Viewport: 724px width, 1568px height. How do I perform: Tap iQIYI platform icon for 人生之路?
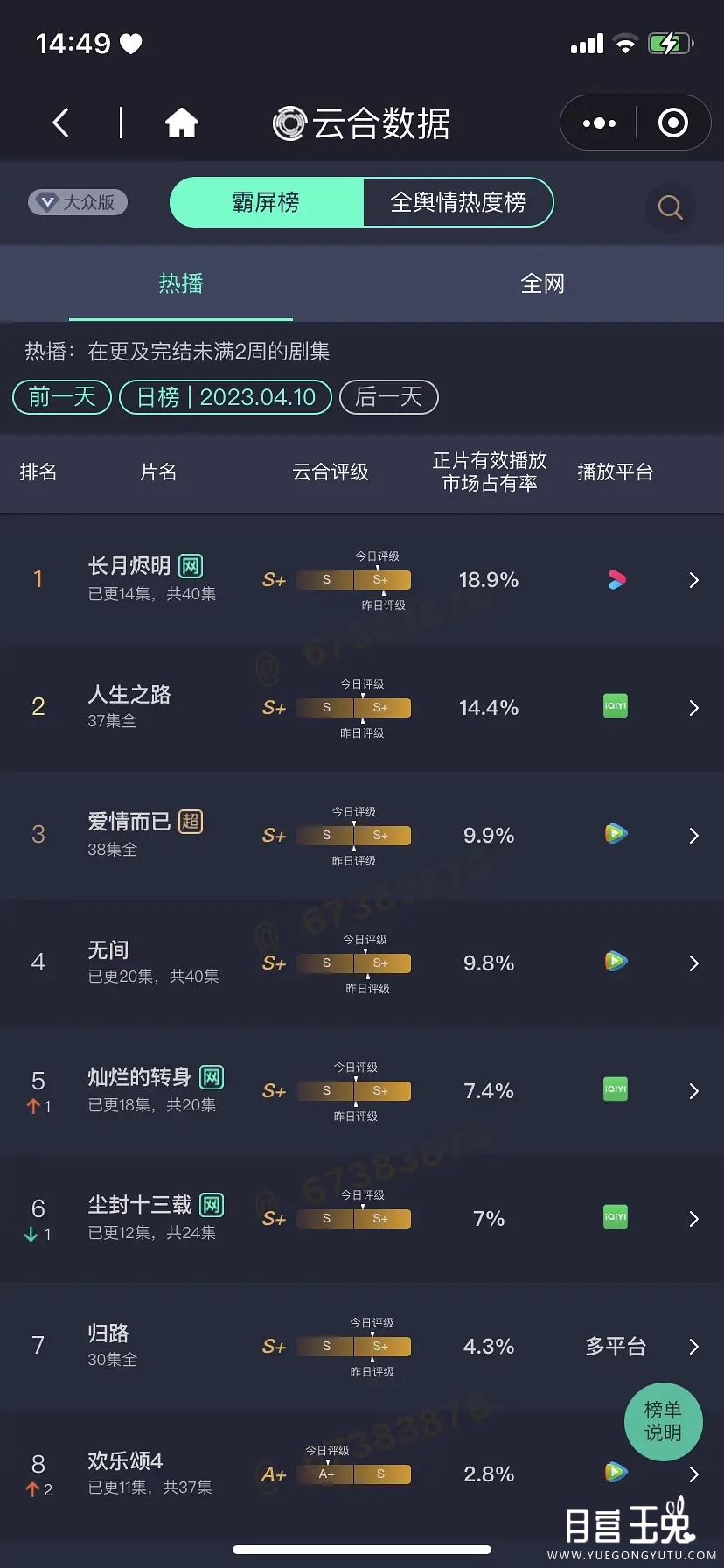tap(616, 706)
